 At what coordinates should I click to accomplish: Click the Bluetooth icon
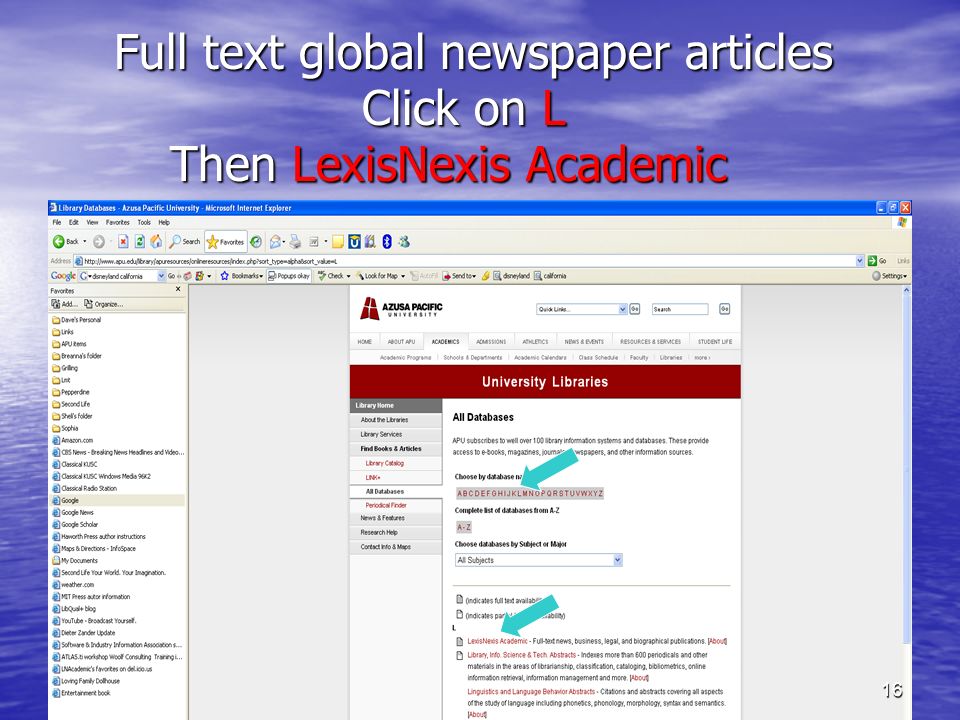(387, 242)
